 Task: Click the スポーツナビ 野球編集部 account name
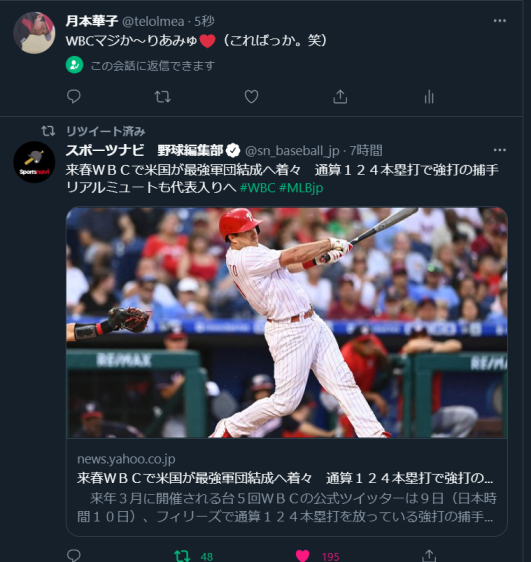point(144,151)
